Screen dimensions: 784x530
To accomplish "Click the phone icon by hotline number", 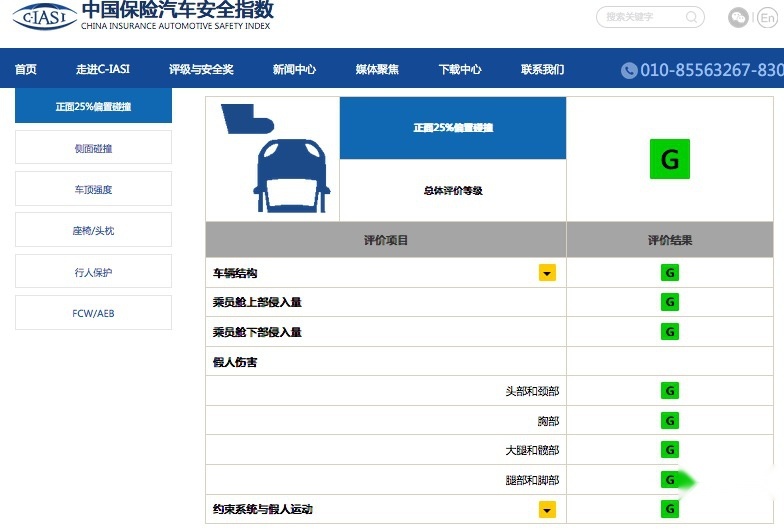I will pos(629,70).
